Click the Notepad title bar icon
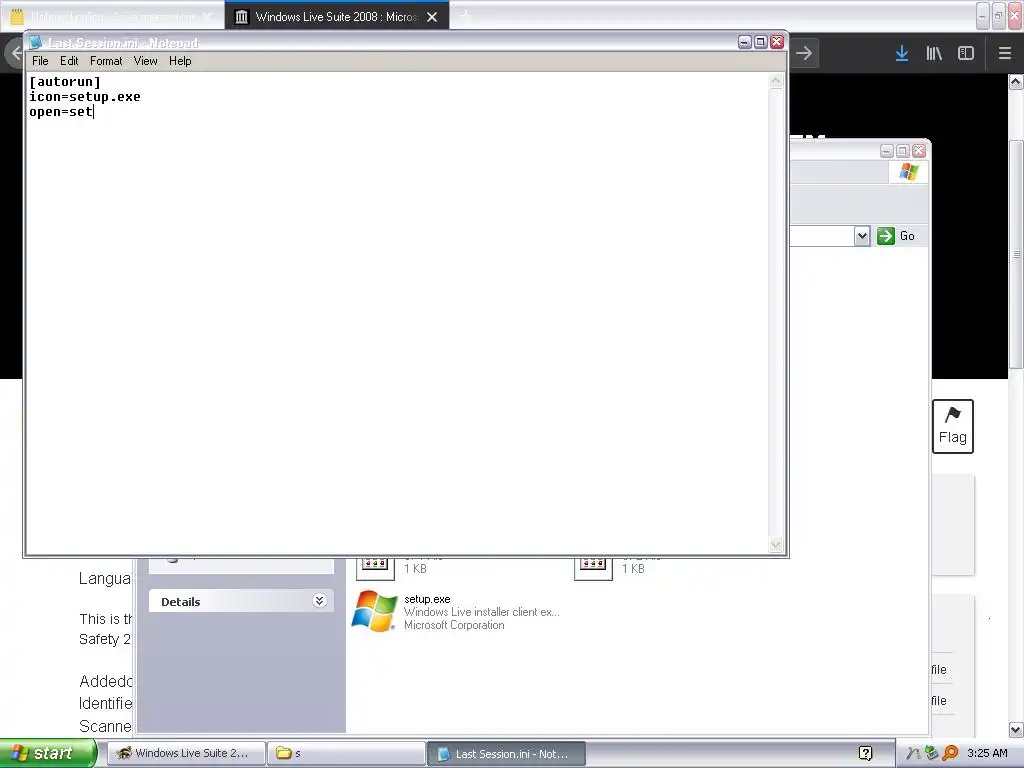This screenshot has width=1024, height=768. tap(35, 42)
